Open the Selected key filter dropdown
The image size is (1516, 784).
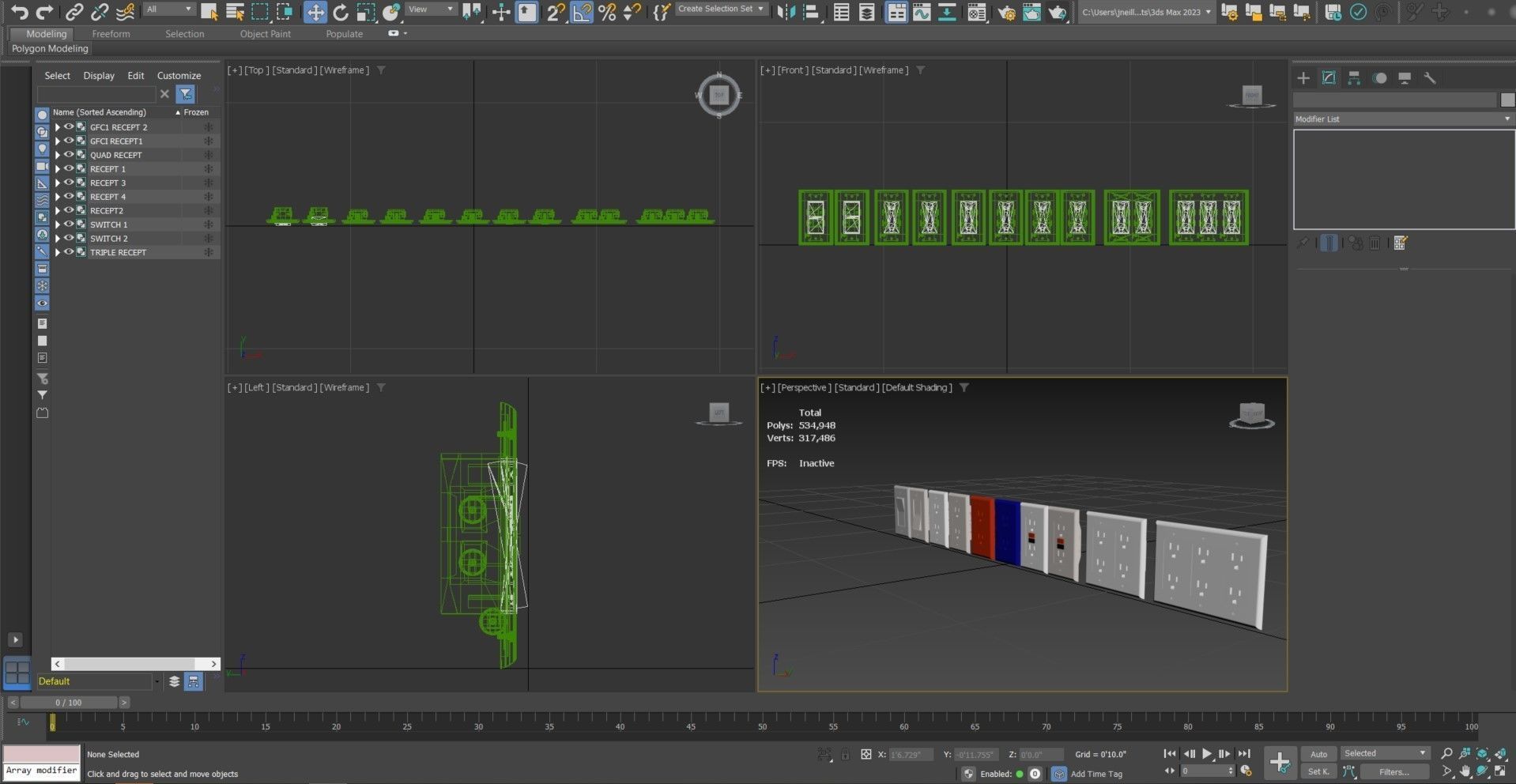(x=1385, y=753)
